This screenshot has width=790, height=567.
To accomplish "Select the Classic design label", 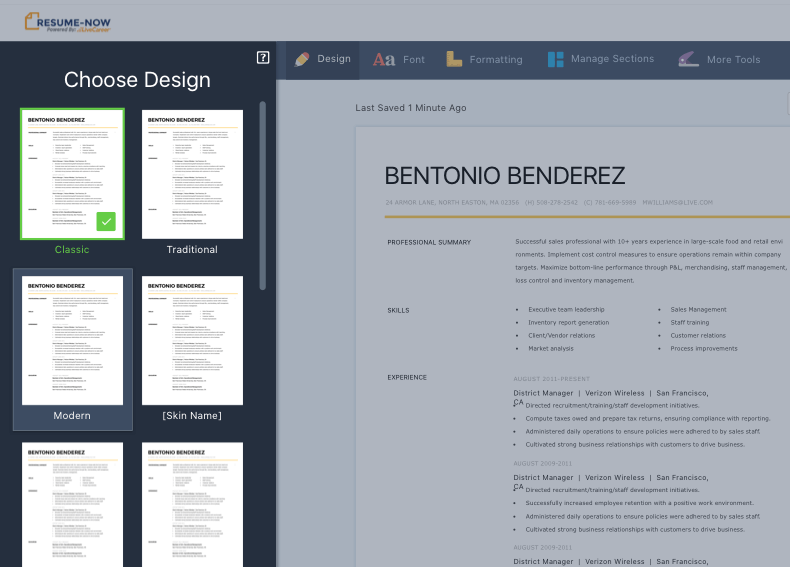I will pyautogui.click(x=72, y=250).
